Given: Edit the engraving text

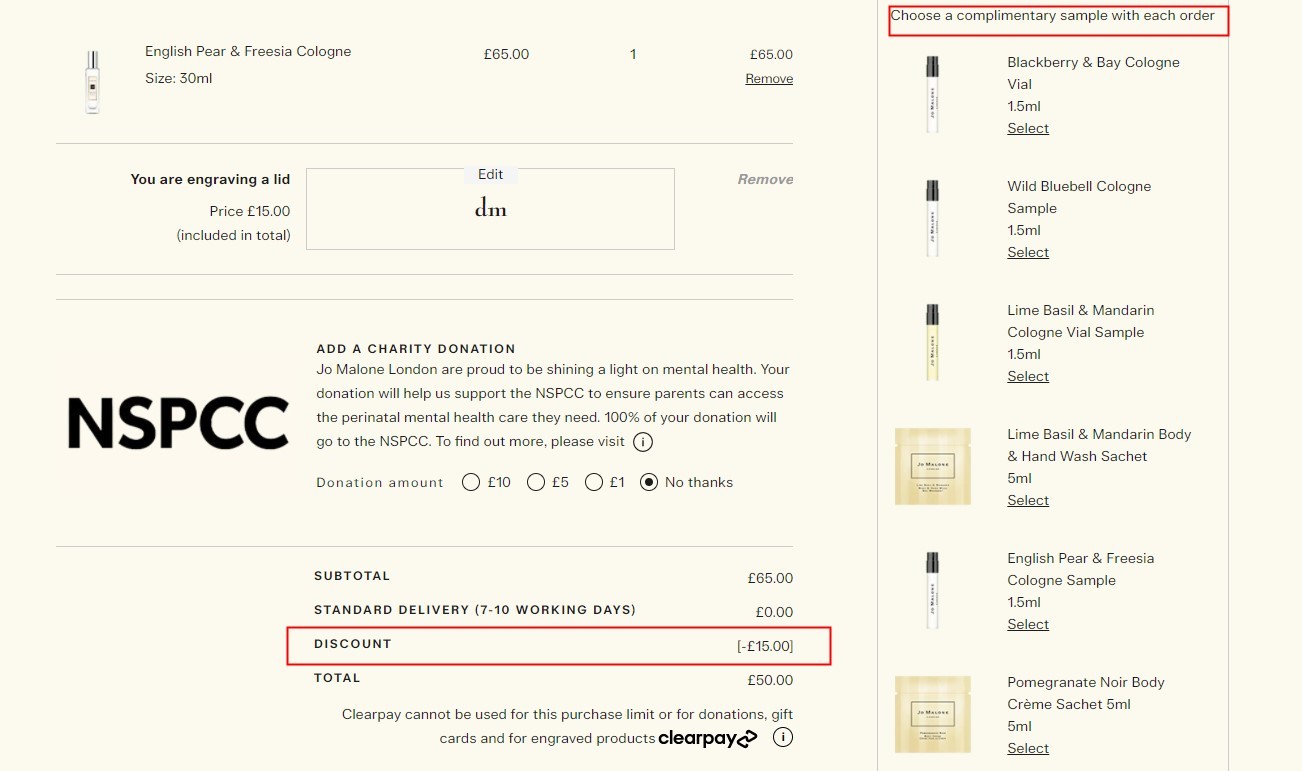Looking at the screenshot, I should tap(490, 174).
